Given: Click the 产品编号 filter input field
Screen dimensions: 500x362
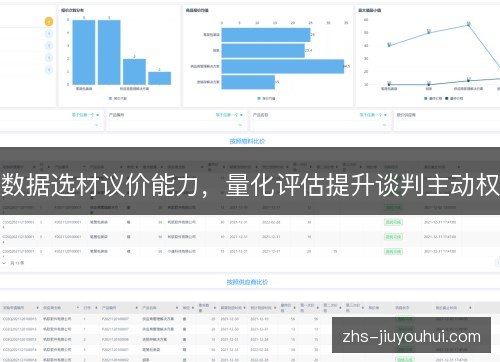Looking at the screenshot, I should pyautogui.click(x=176, y=125).
